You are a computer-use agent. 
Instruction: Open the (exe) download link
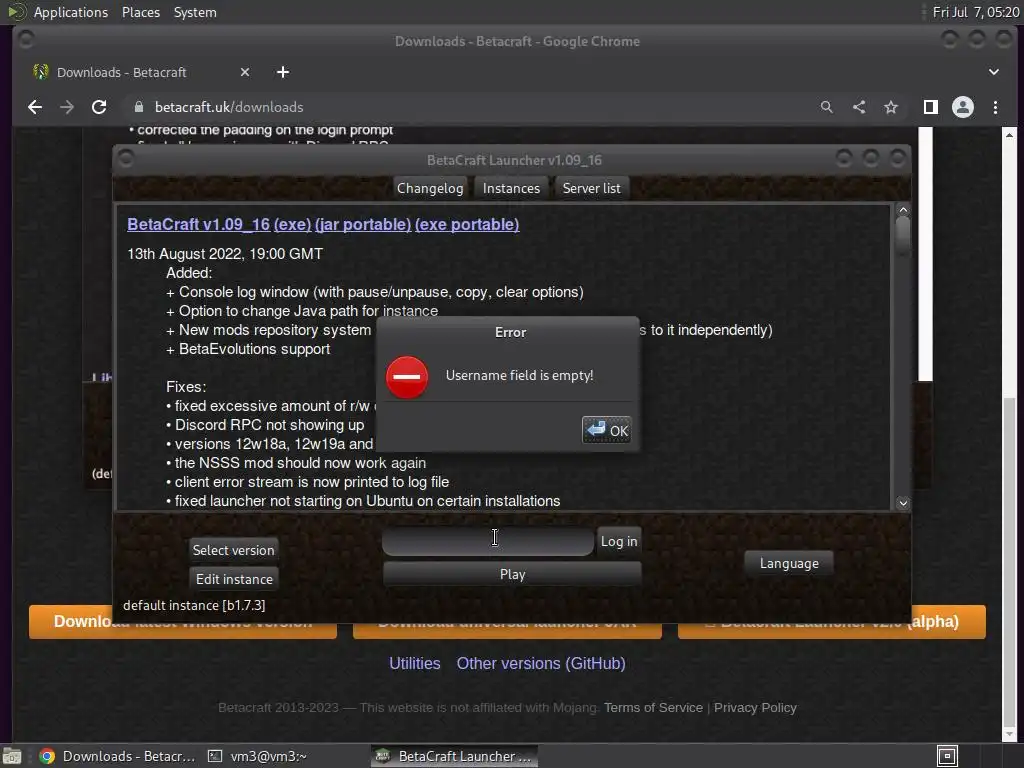point(293,225)
